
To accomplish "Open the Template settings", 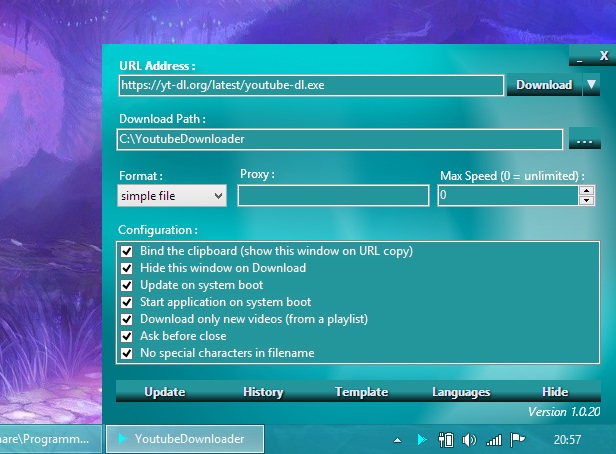I will click(361, 392).
